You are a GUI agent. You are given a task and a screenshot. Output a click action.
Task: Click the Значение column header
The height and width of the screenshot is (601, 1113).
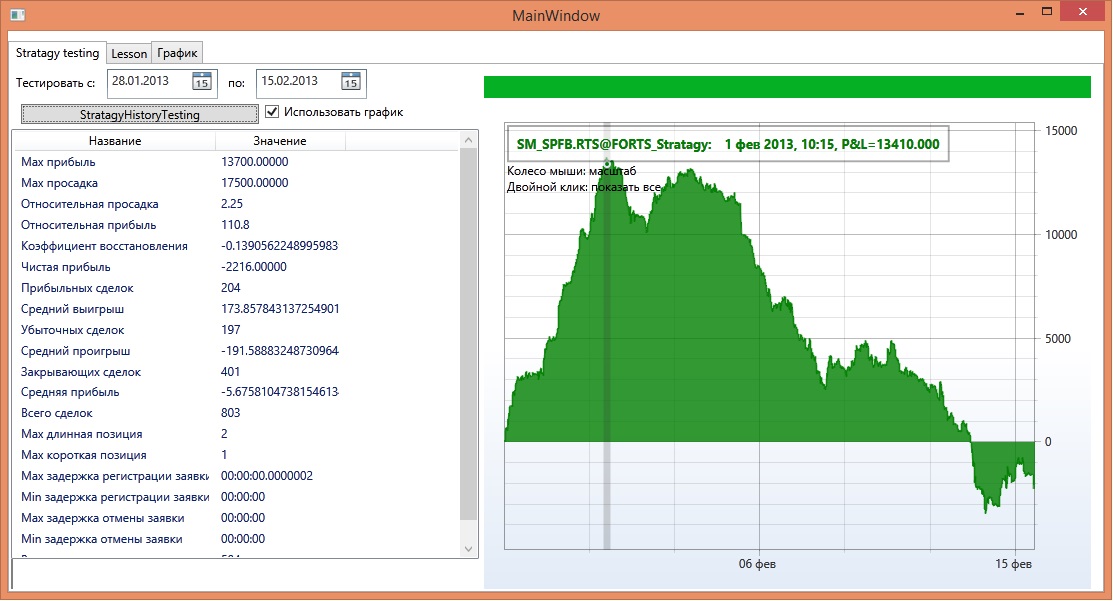pos(280,141)
